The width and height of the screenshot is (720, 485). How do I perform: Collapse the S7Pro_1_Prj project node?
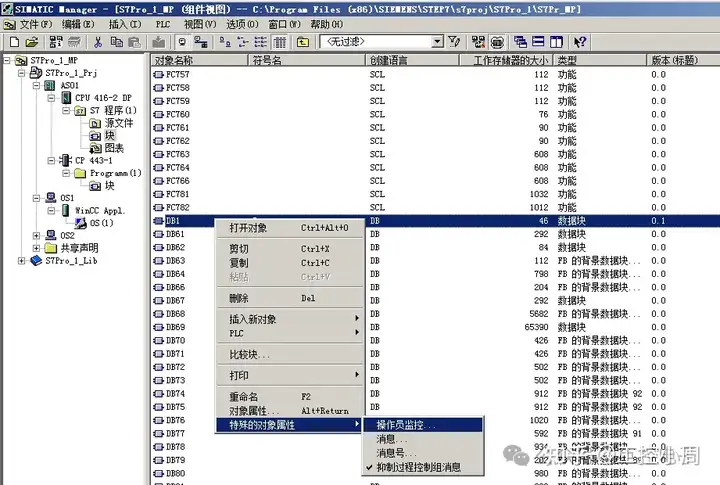click(x=22, y=73)
